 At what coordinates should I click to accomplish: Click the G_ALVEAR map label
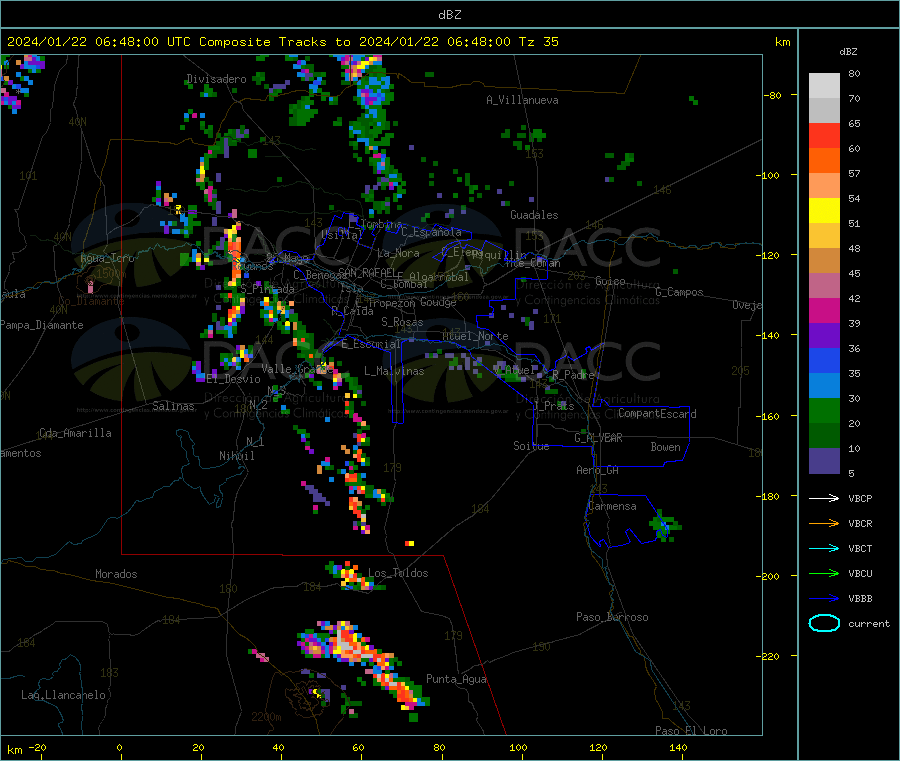[x=598, y=438]
